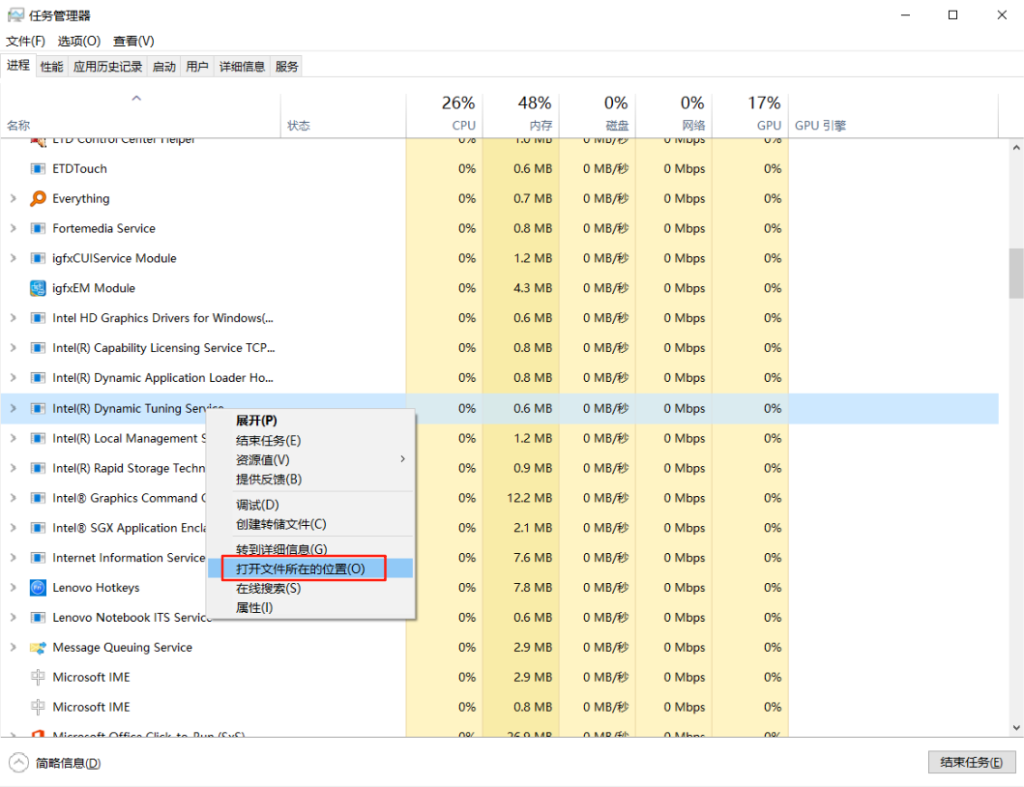This screenshot has width=1024, height=787.
Task: Click the Task Manager title bar icon
Action: click(x=15, y=15)
